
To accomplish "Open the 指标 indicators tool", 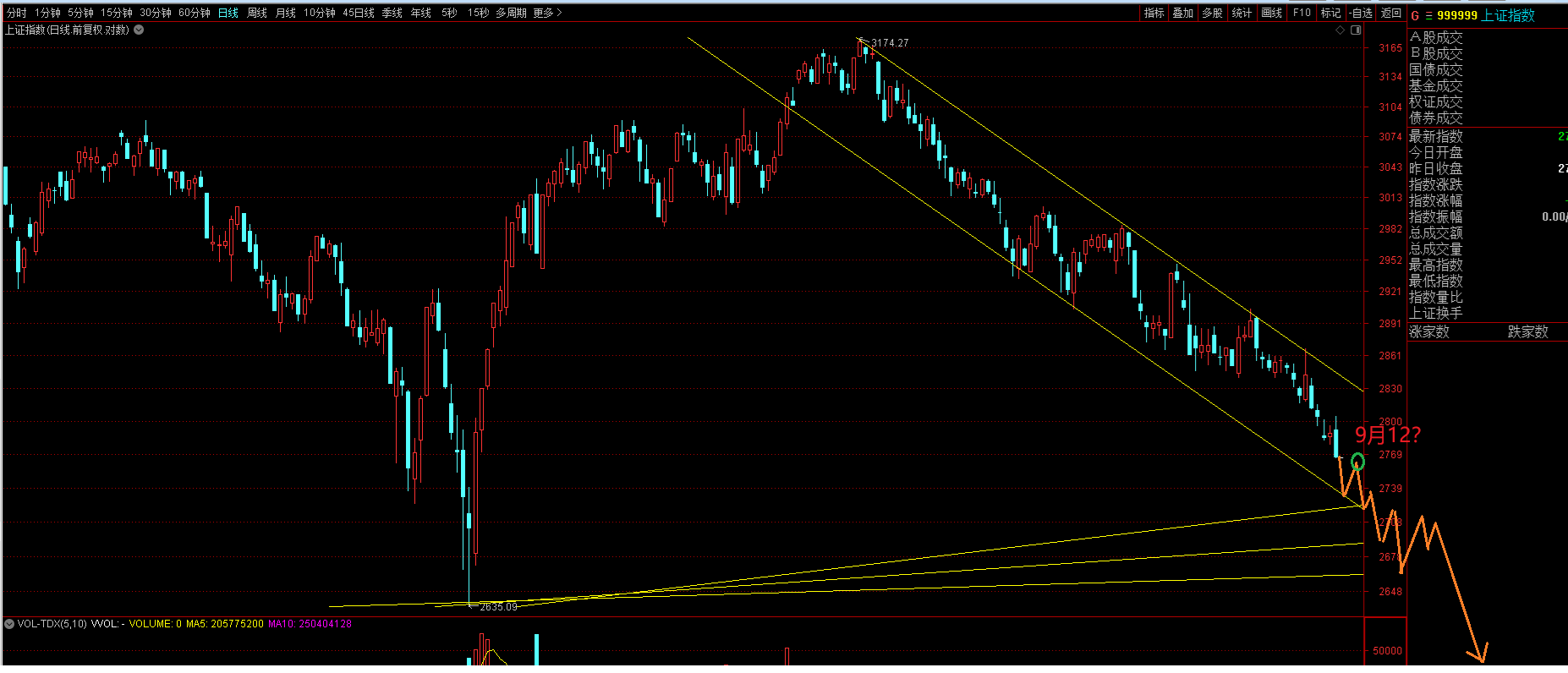I will (1154, 13).
